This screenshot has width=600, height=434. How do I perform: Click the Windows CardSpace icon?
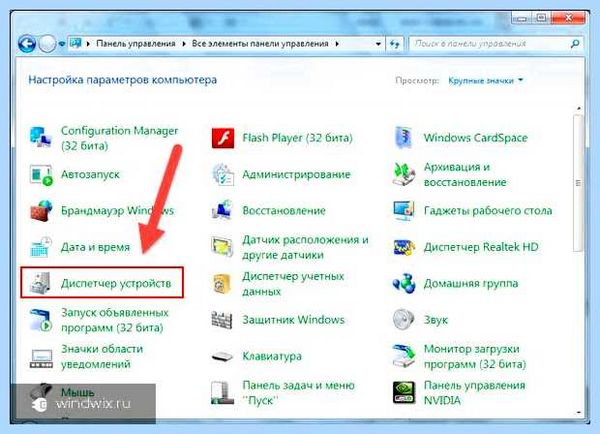[404, 138]
